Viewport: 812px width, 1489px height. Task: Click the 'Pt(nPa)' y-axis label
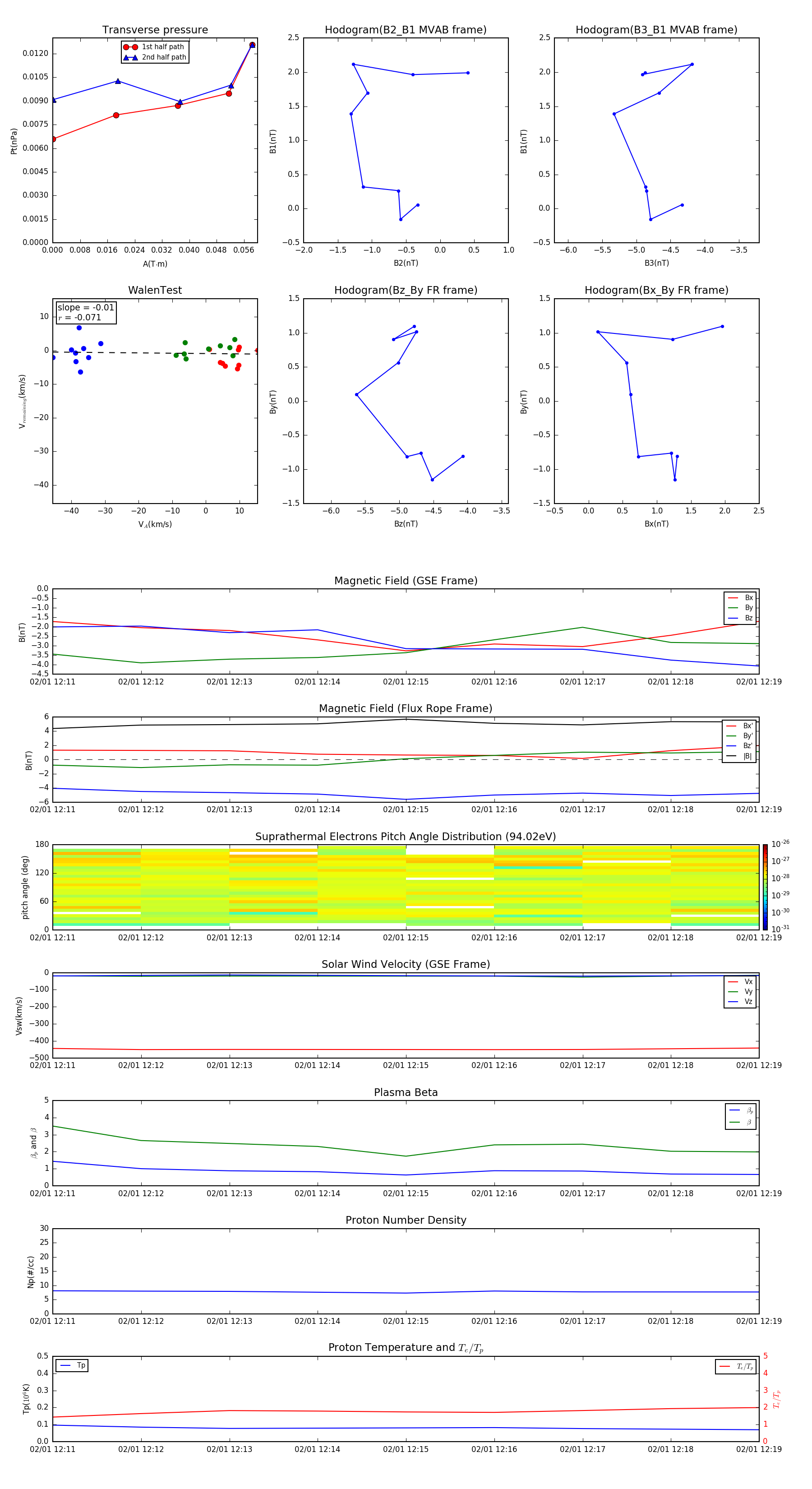14,140
